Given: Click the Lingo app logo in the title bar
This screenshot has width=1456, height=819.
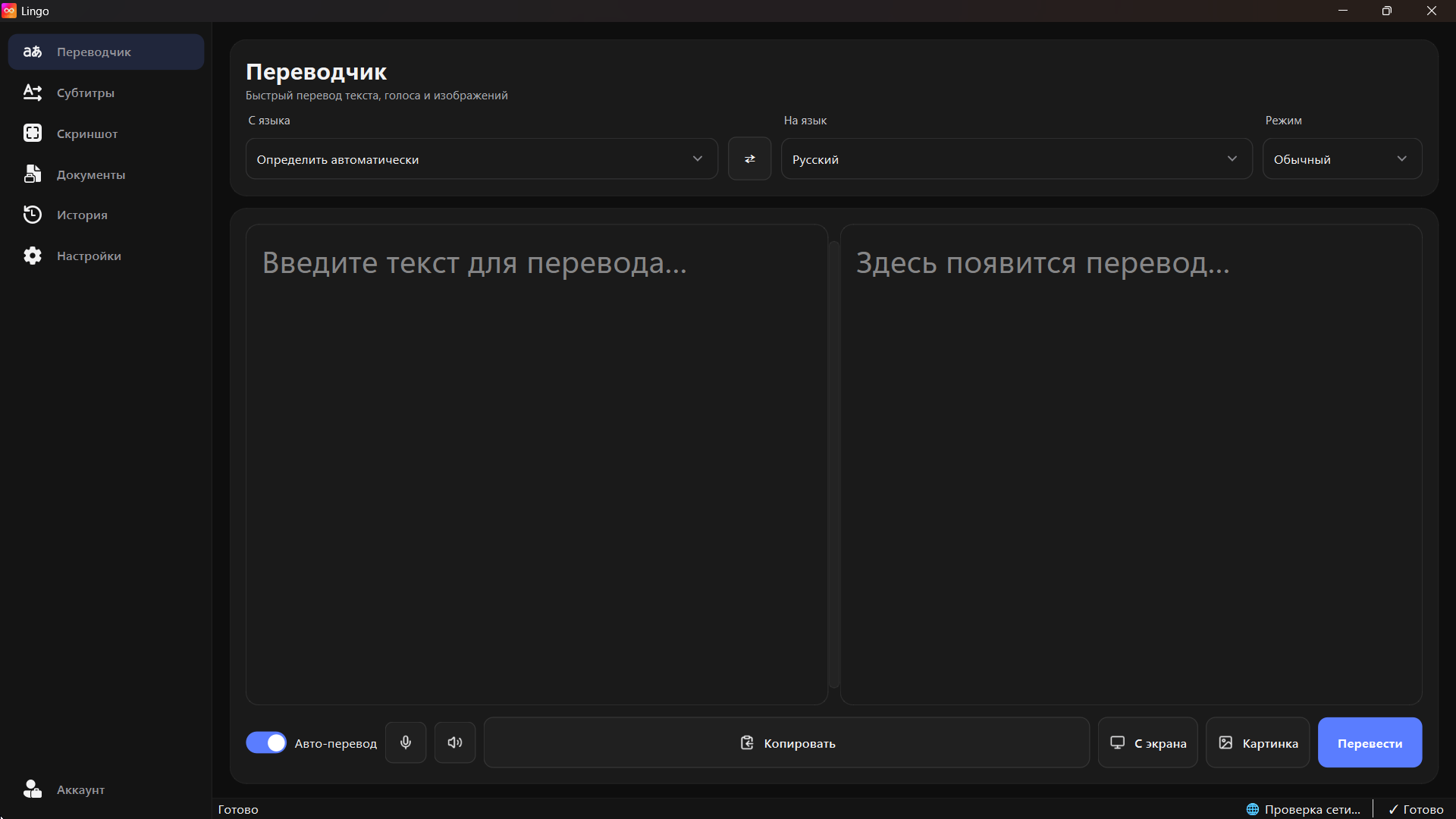Looking at the screenshot, I should (9, 11).
